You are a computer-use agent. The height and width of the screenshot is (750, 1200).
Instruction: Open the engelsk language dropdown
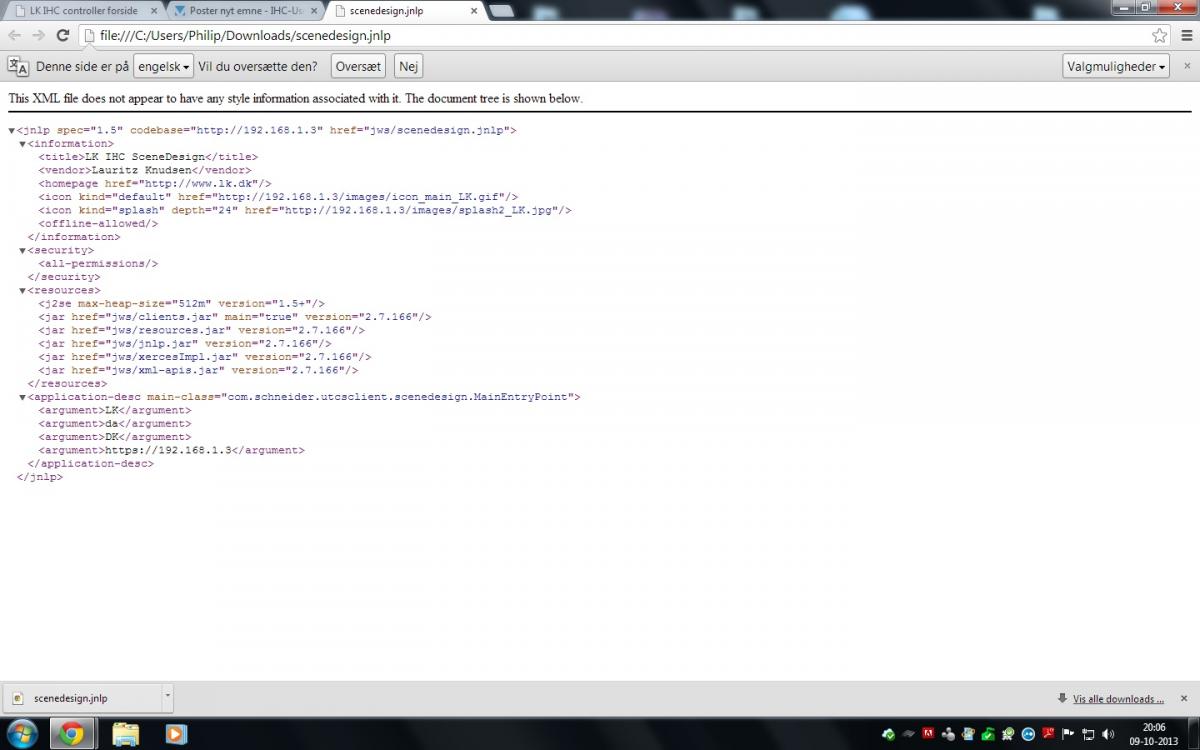164,66
